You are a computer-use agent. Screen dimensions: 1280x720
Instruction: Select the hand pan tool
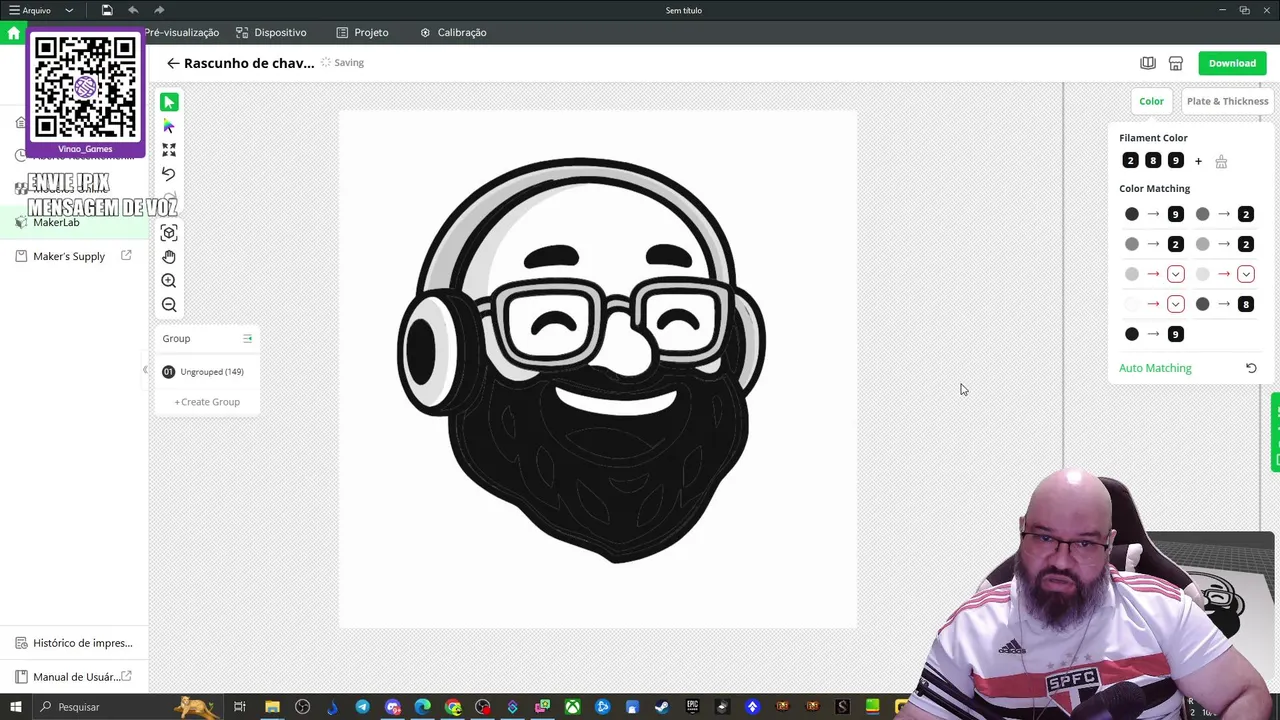[169, 257]
